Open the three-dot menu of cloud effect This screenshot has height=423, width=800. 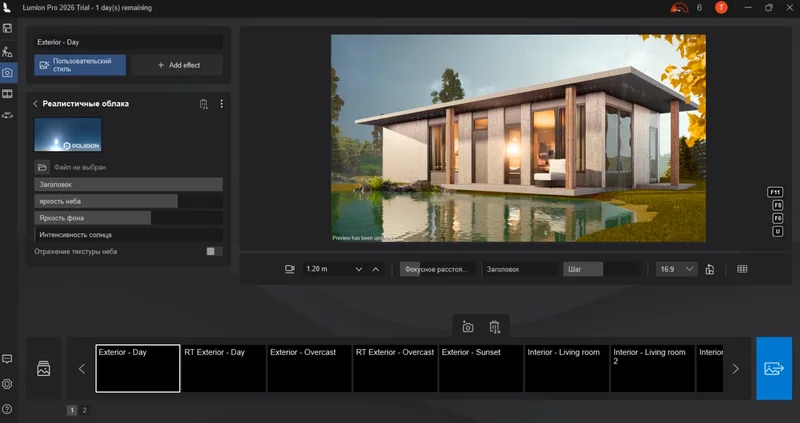point(221,104)
